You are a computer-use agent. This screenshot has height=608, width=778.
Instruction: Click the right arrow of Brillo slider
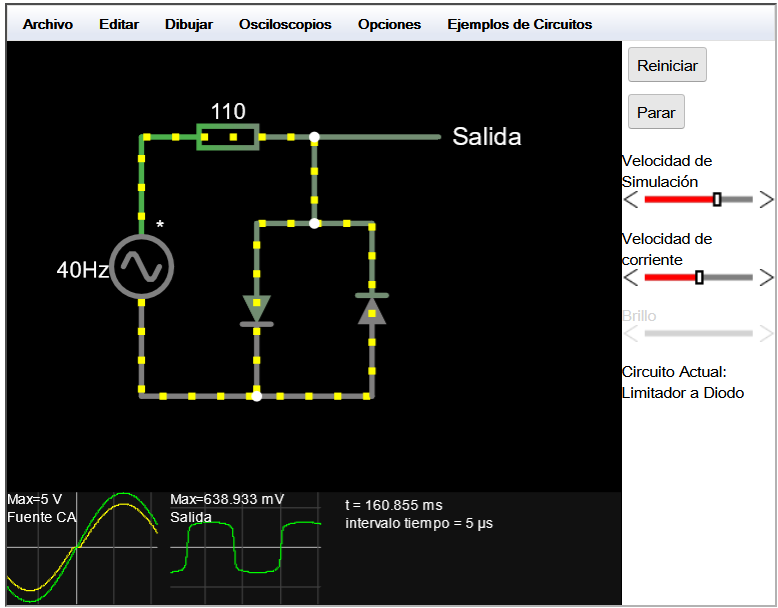(x=767, y=334)
